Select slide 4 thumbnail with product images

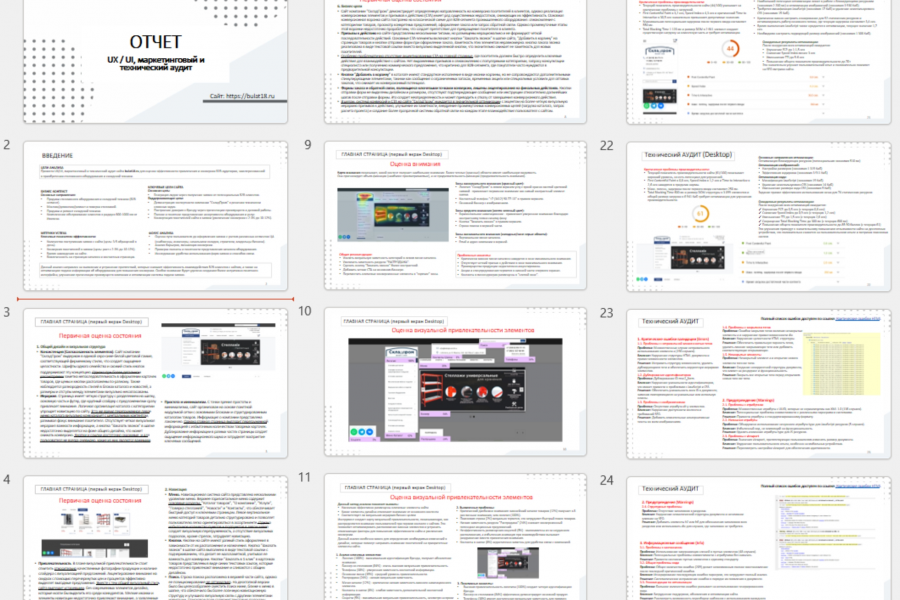[155, 537]
